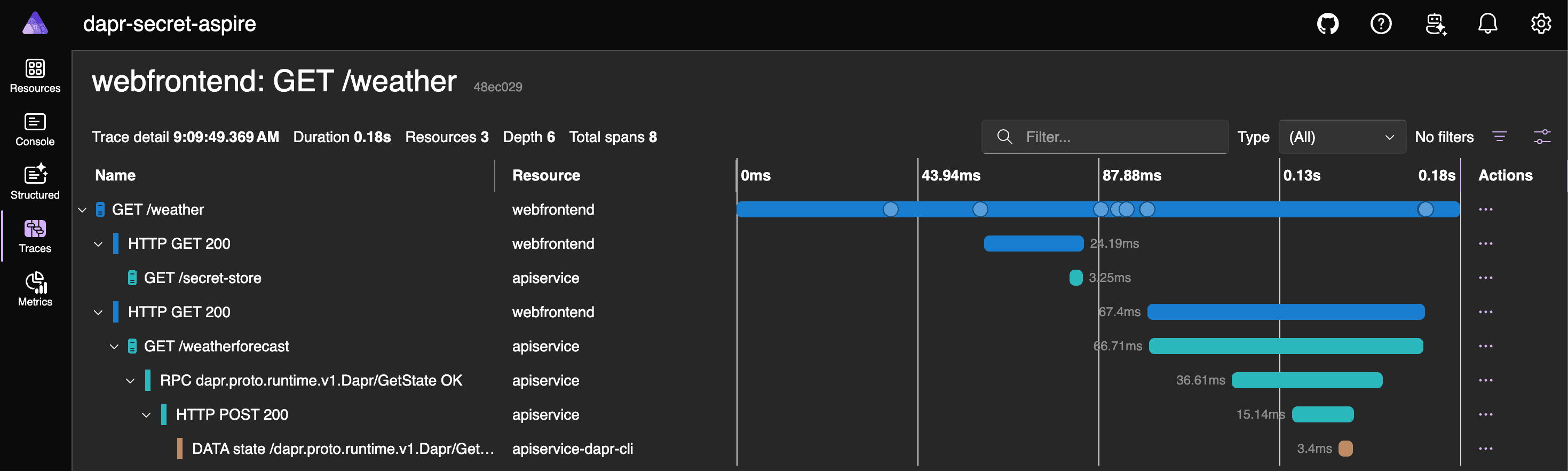This screenshot has width=1568, height=471.
Task: Open actions menu for the RPC GetState row
Action: (1485, 380)
